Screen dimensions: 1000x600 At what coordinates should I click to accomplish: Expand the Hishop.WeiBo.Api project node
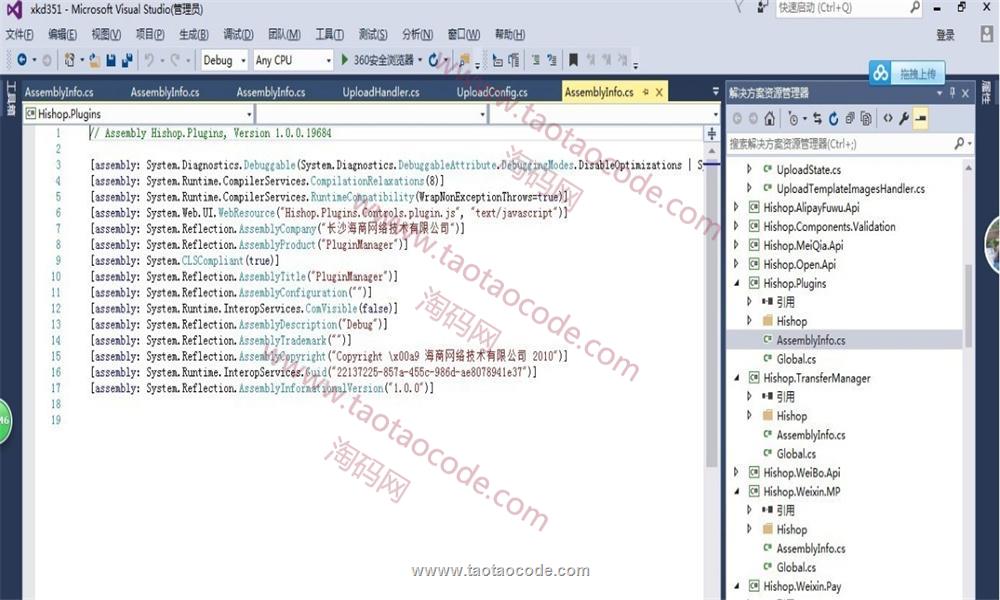(737, 472)
